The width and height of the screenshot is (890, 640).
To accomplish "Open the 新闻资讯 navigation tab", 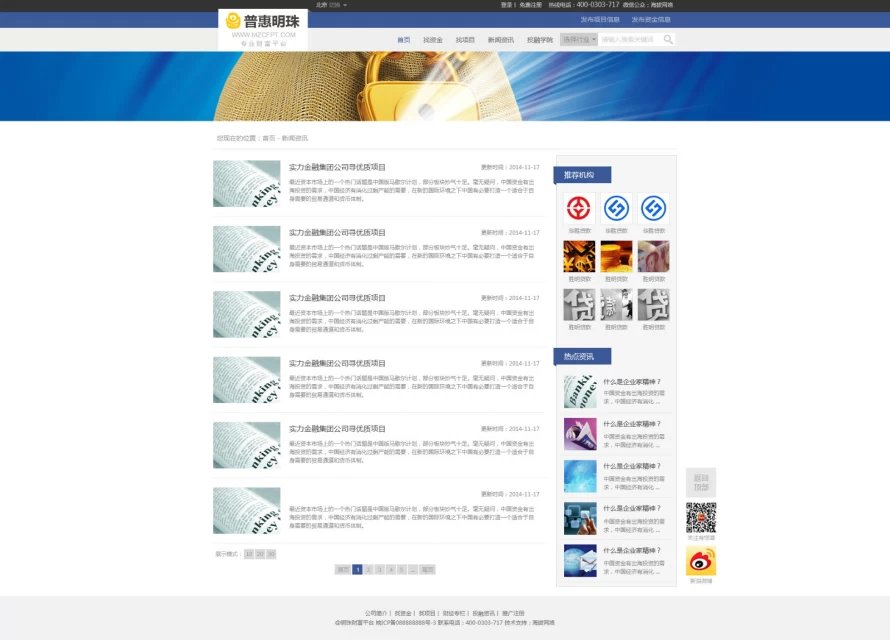I will pos(501,40).
